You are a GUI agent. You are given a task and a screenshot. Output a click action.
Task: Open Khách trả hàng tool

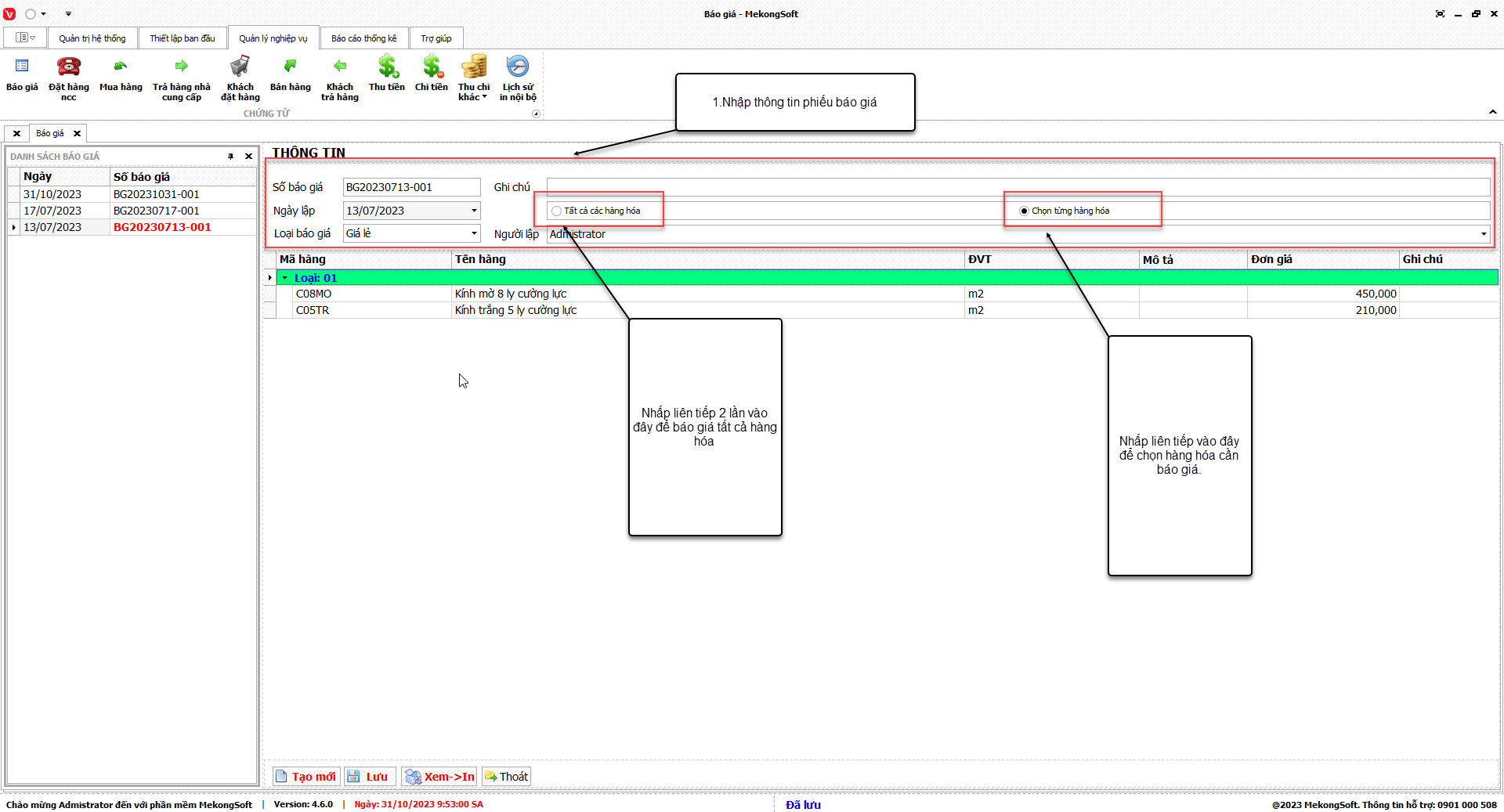pyautogui.click(x=340, y=78)
